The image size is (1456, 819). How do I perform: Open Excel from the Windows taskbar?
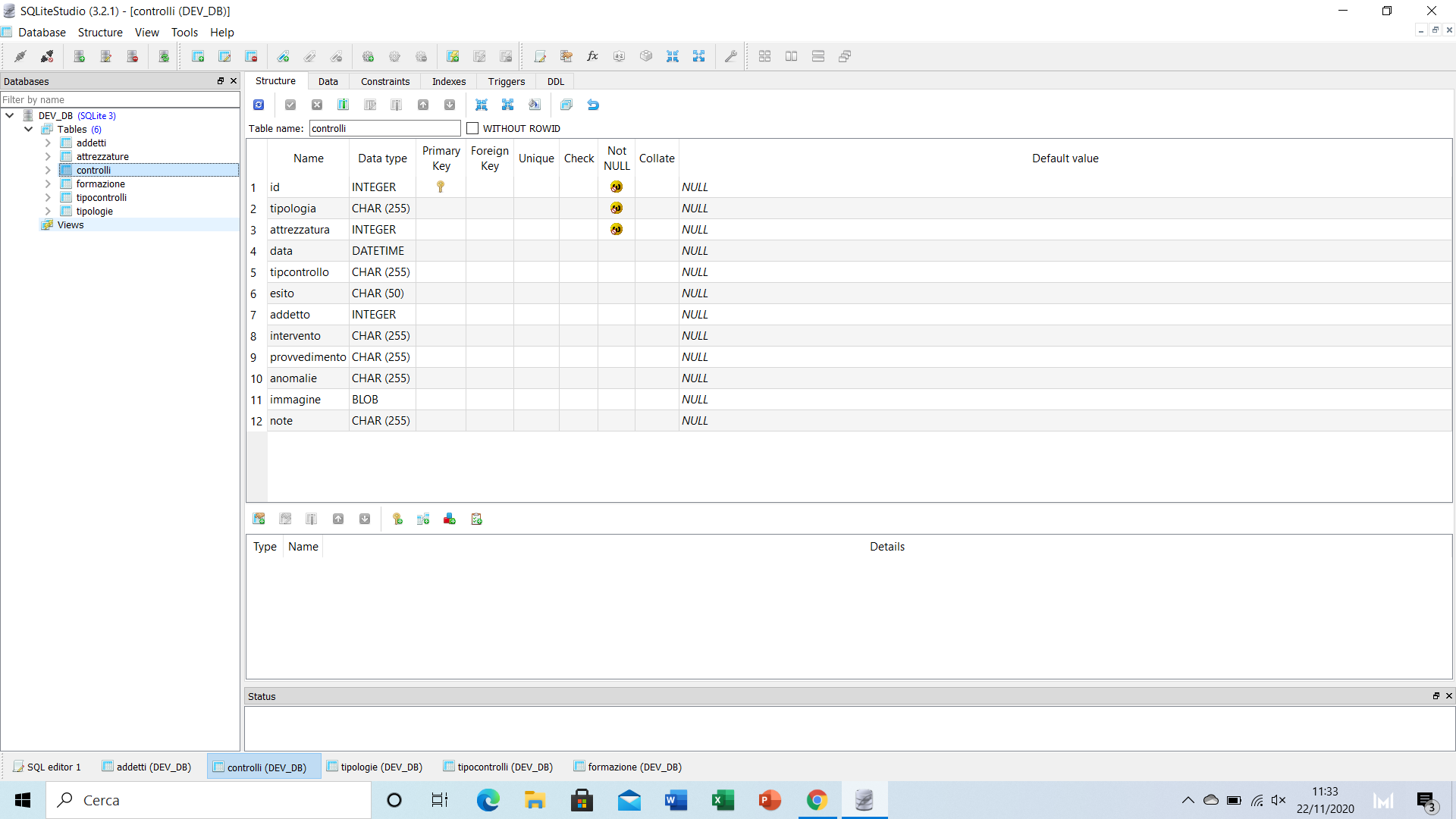(723, 800)
